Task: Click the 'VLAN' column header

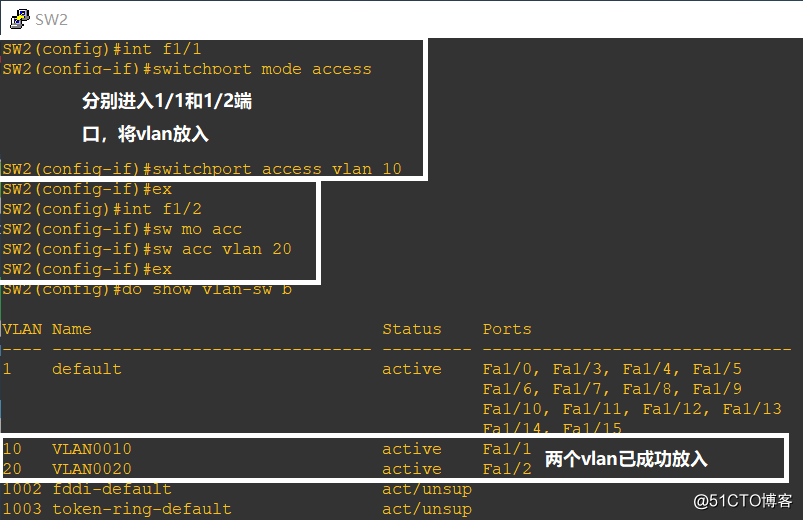Action: (22, 329)
